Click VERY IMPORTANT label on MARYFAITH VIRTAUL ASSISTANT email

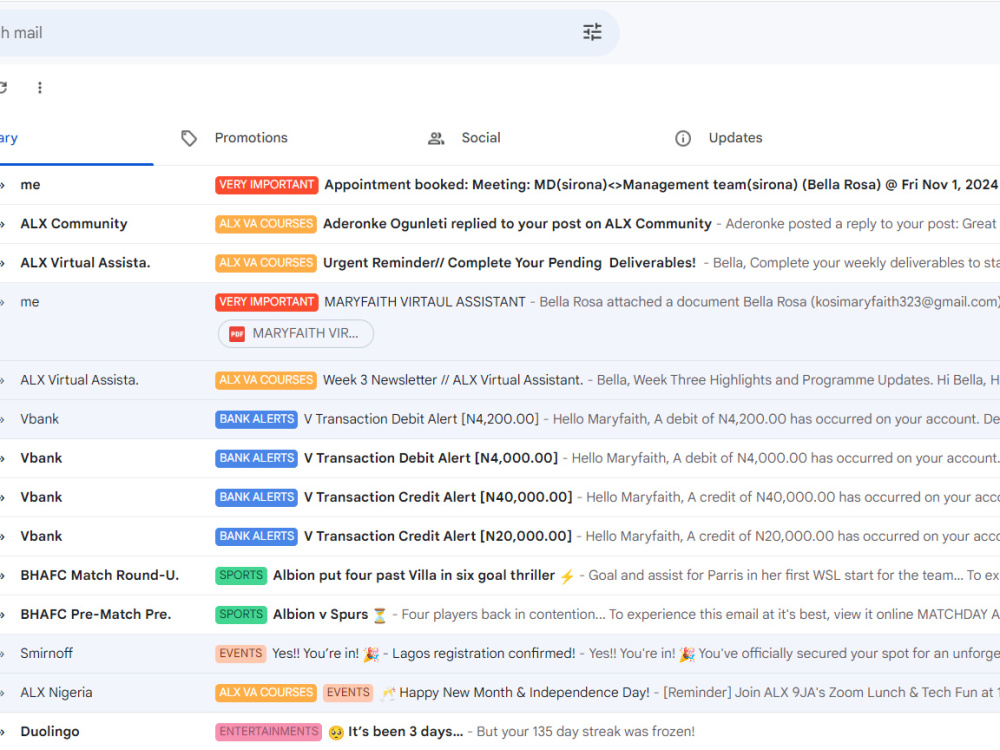[x=267, y=302]
